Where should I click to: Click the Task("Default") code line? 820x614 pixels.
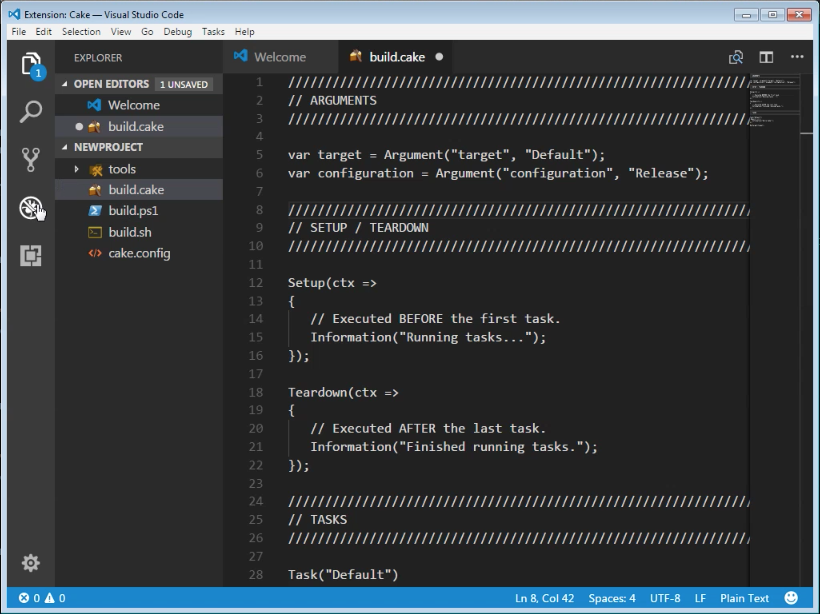343,575
